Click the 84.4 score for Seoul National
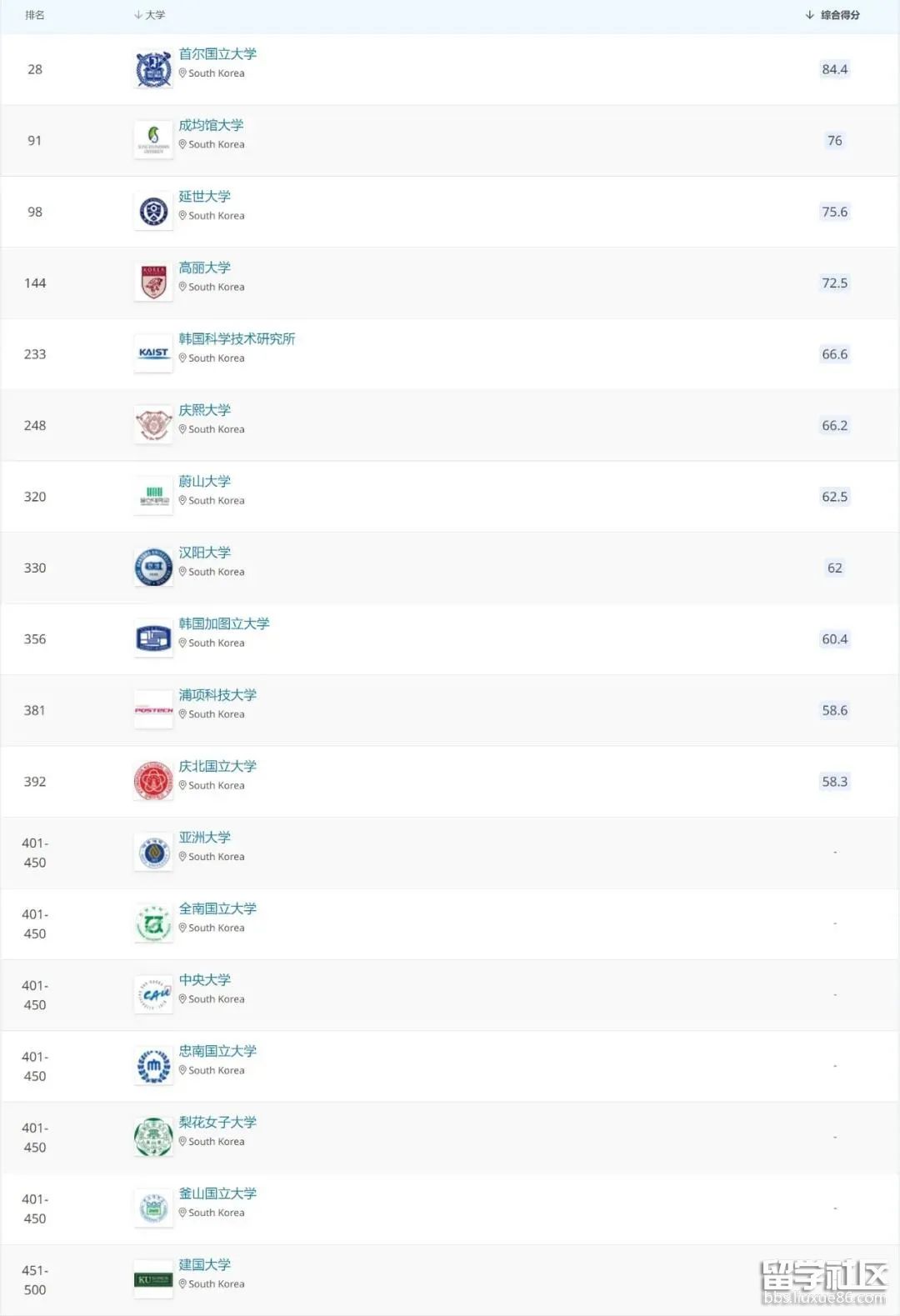Screen dimensions: 900x1316 834,69
